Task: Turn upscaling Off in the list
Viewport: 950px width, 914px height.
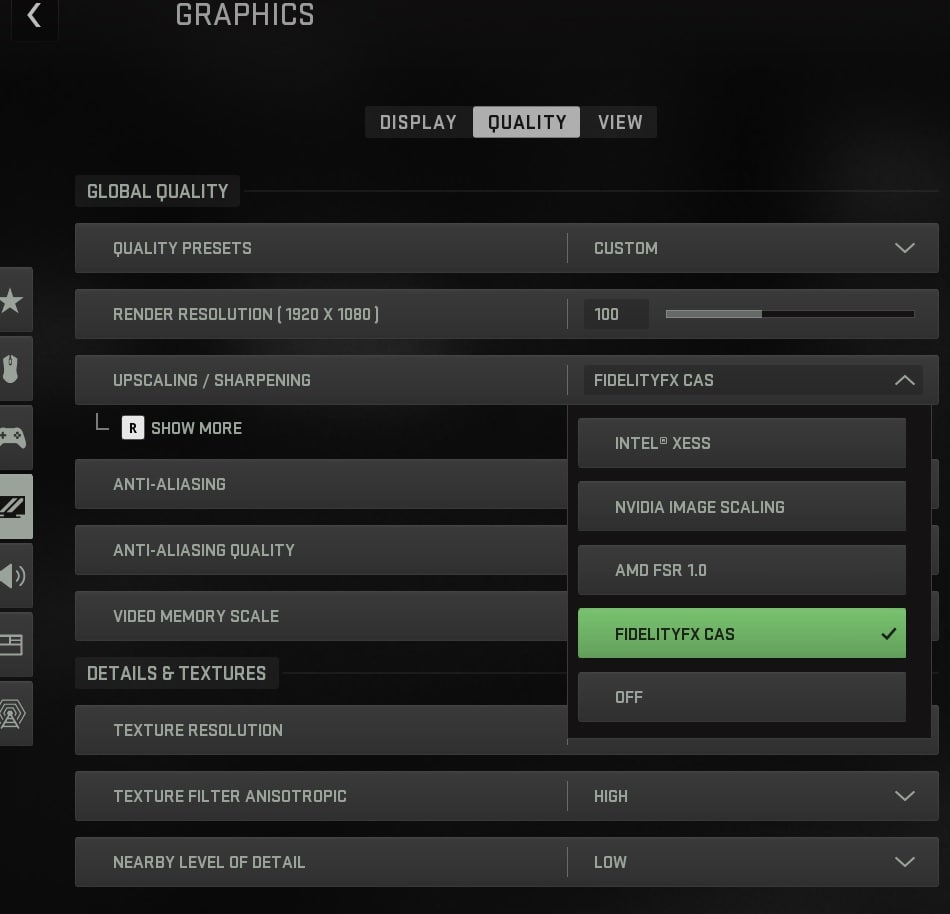Action: (742, 697)
